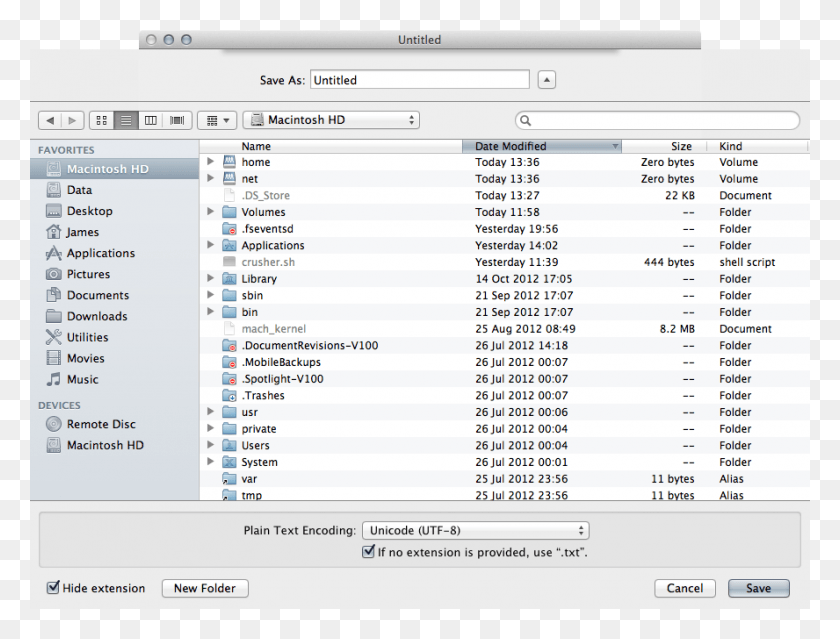This screenshot has width=840, height=639.
Task: Select Macintosh HD under Devices
Action: pyautogui.click(x=115, y=445)
